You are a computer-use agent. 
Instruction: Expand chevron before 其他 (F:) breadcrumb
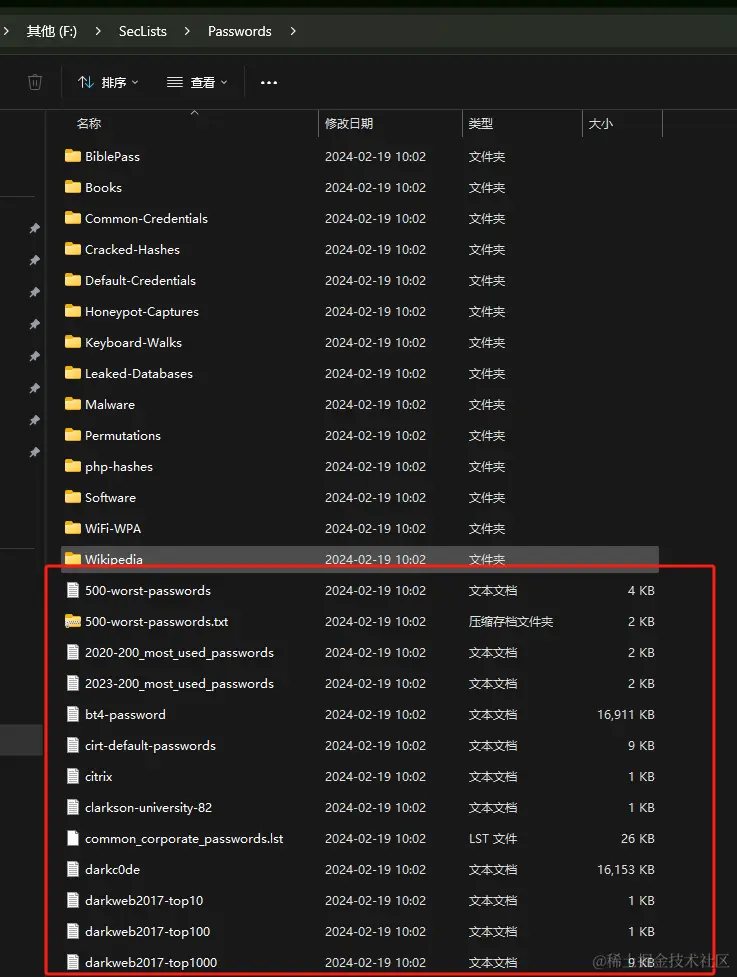6,31
